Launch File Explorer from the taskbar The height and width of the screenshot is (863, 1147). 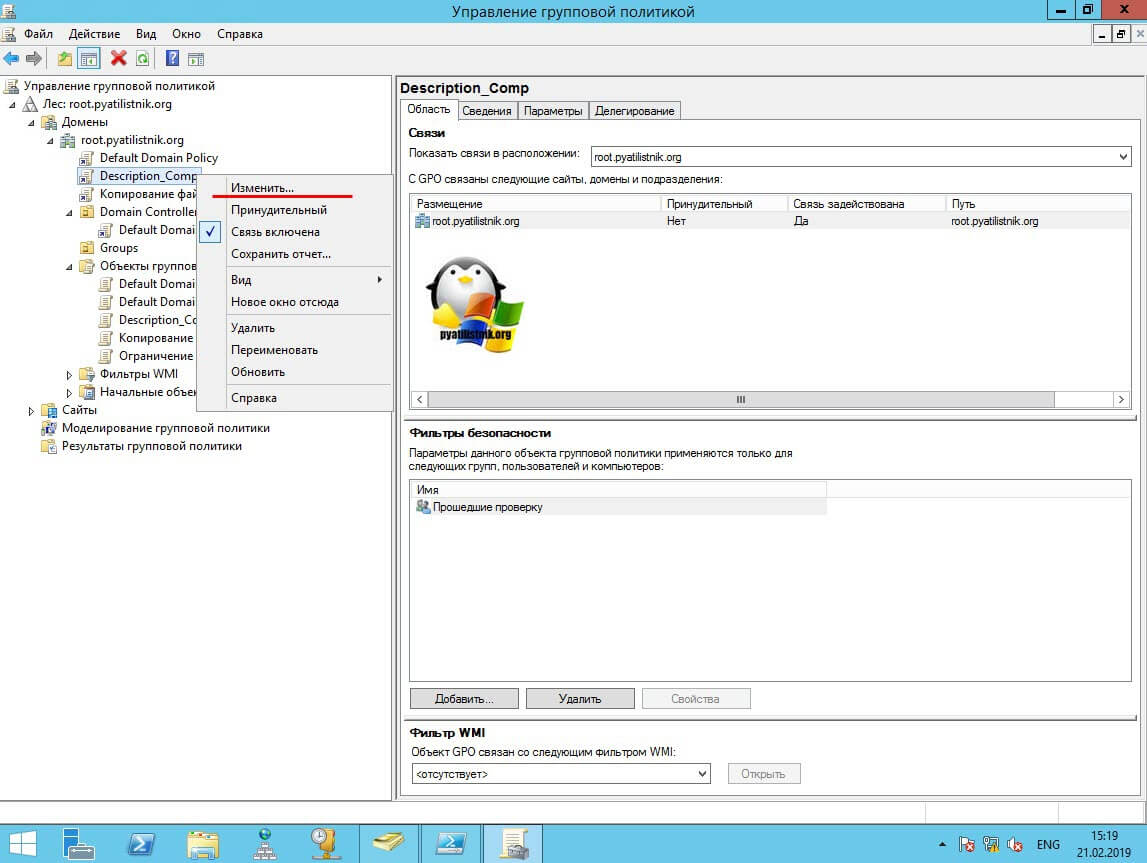(202, 843)
